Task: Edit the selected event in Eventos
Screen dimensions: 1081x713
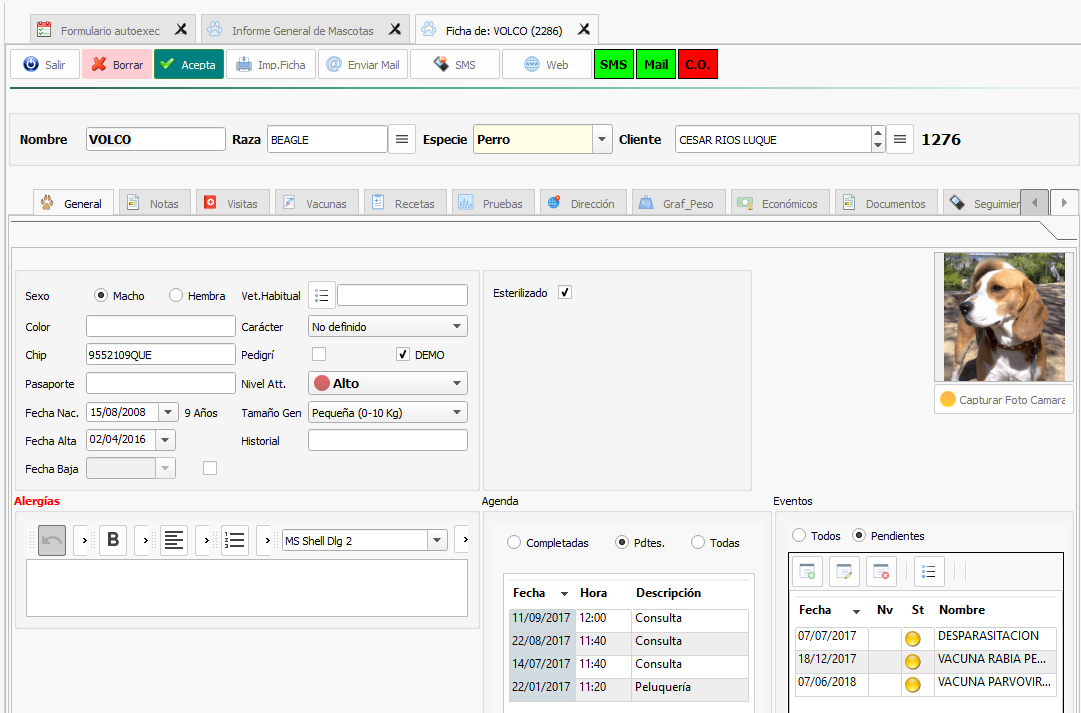Action: point(845,572)
